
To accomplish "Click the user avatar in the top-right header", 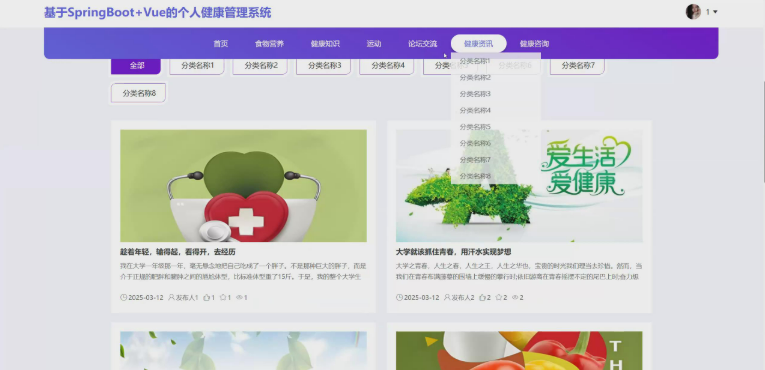I will coord(693,12).
